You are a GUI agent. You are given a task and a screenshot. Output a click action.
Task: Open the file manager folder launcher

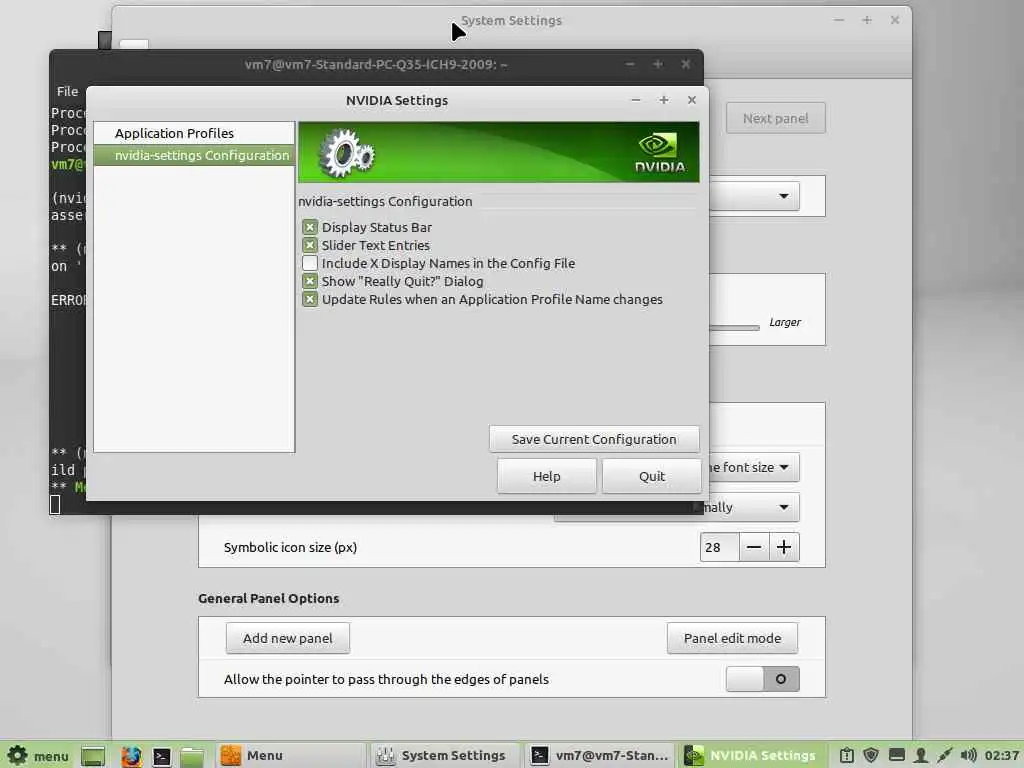192,756
